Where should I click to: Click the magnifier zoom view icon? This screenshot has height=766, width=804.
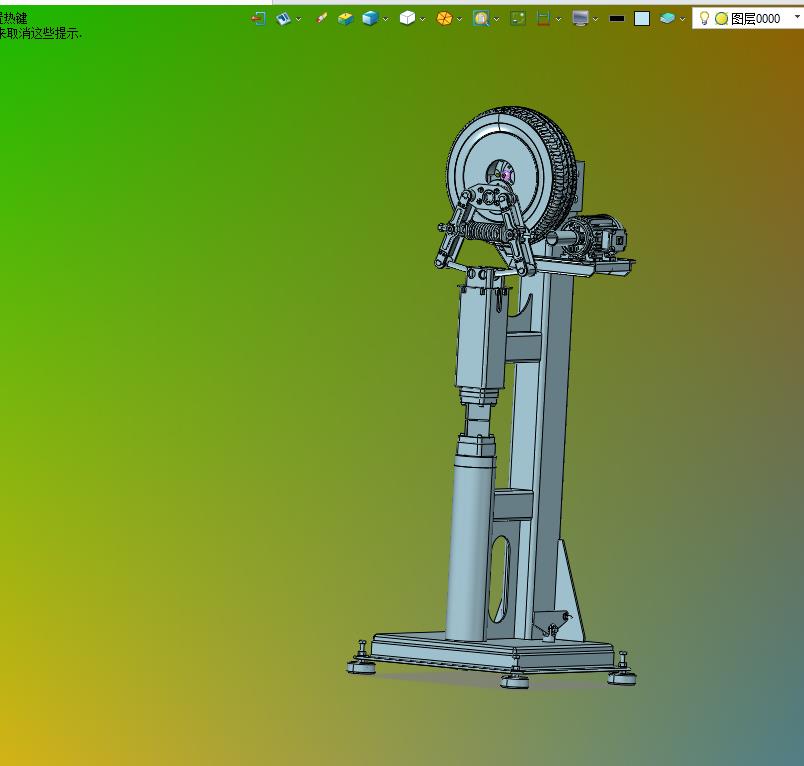pos(481,19)
